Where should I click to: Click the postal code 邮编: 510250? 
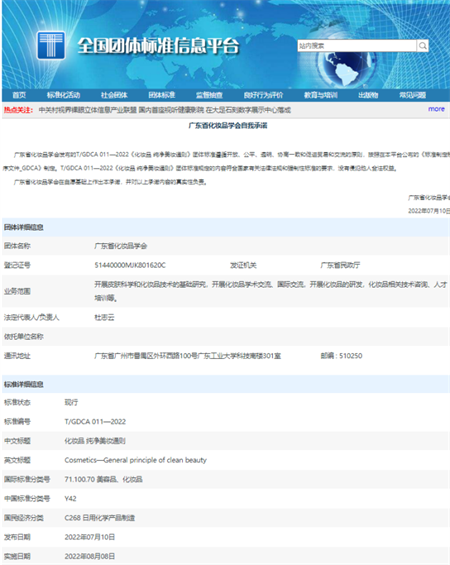click(341, 356)
